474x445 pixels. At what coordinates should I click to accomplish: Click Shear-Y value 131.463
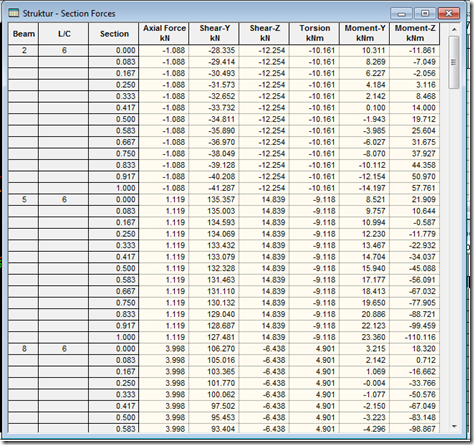214,280
